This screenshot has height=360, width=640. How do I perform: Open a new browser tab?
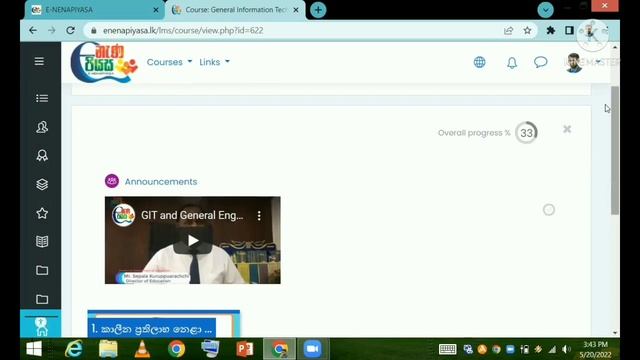[x=318, y=10]
